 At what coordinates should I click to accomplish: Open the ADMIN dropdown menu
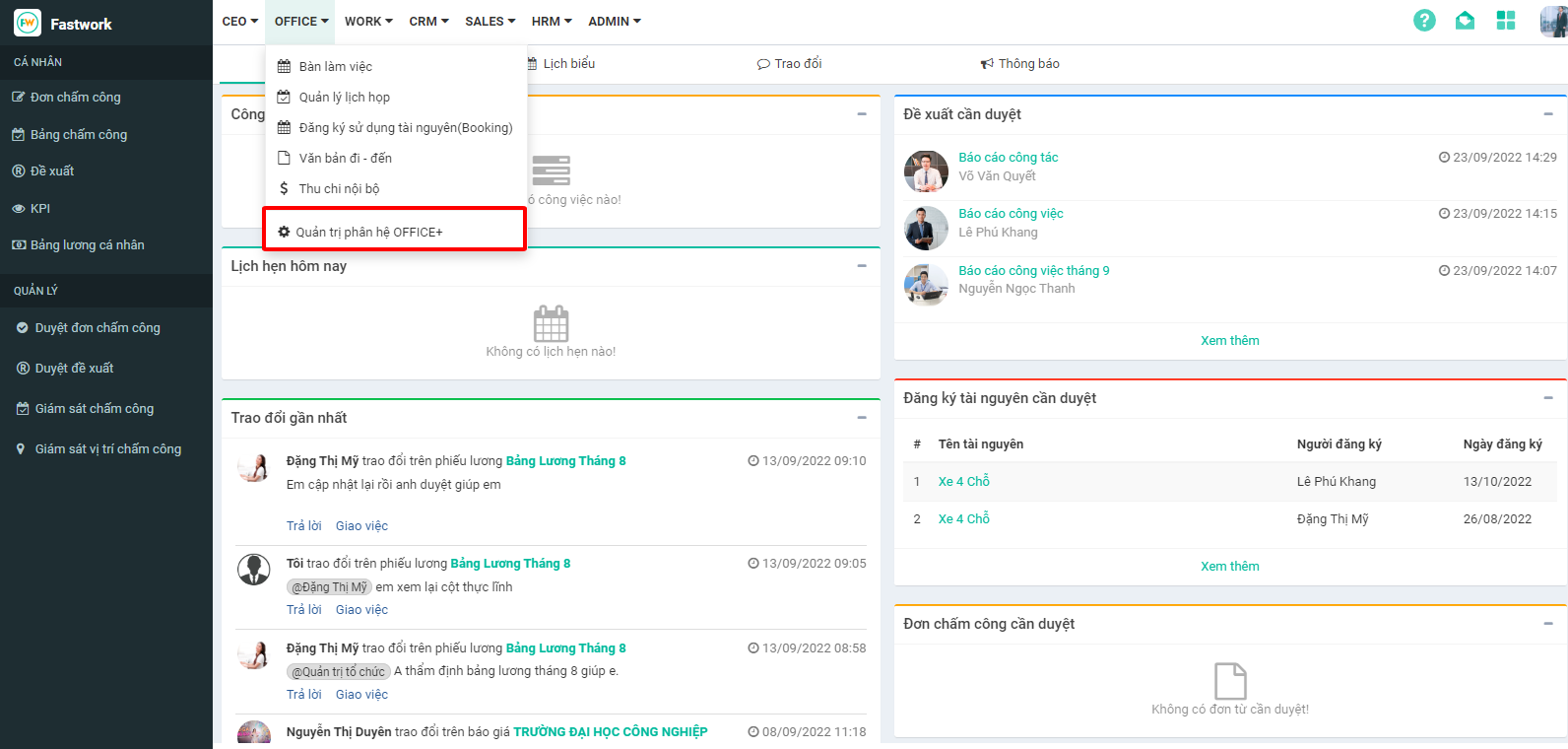614,21
